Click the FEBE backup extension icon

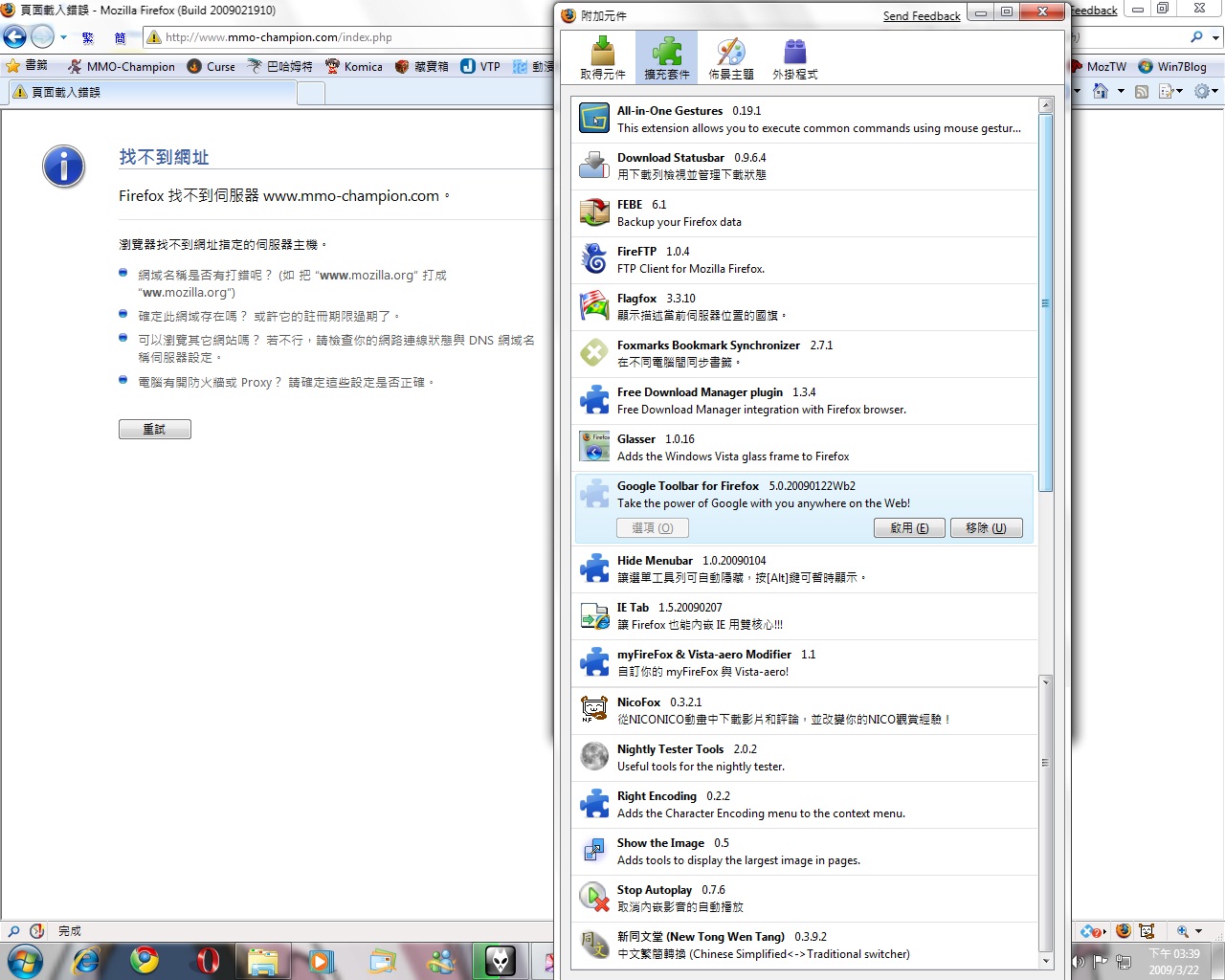tap(594, 212)
